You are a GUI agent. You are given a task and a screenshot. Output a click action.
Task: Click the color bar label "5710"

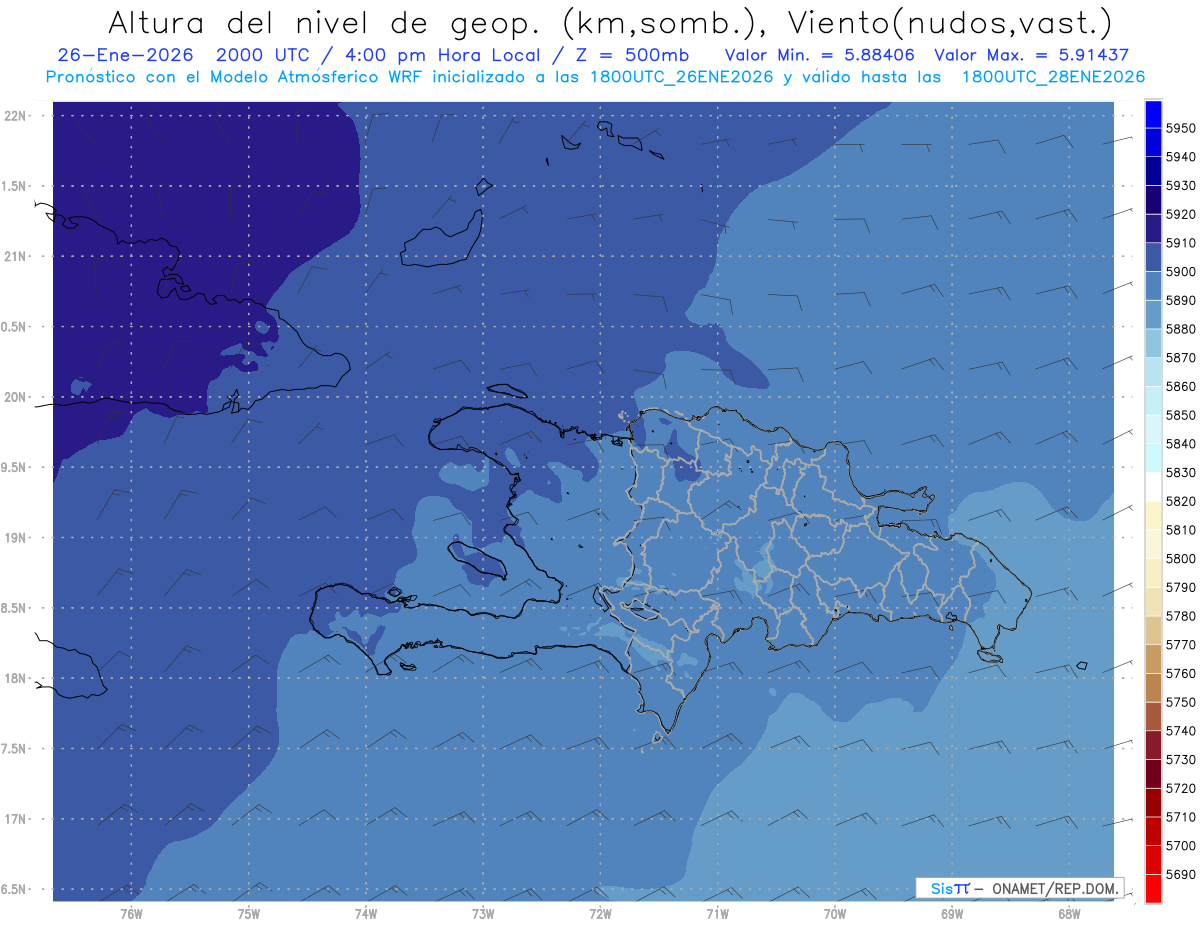[x=1181, y=817]
